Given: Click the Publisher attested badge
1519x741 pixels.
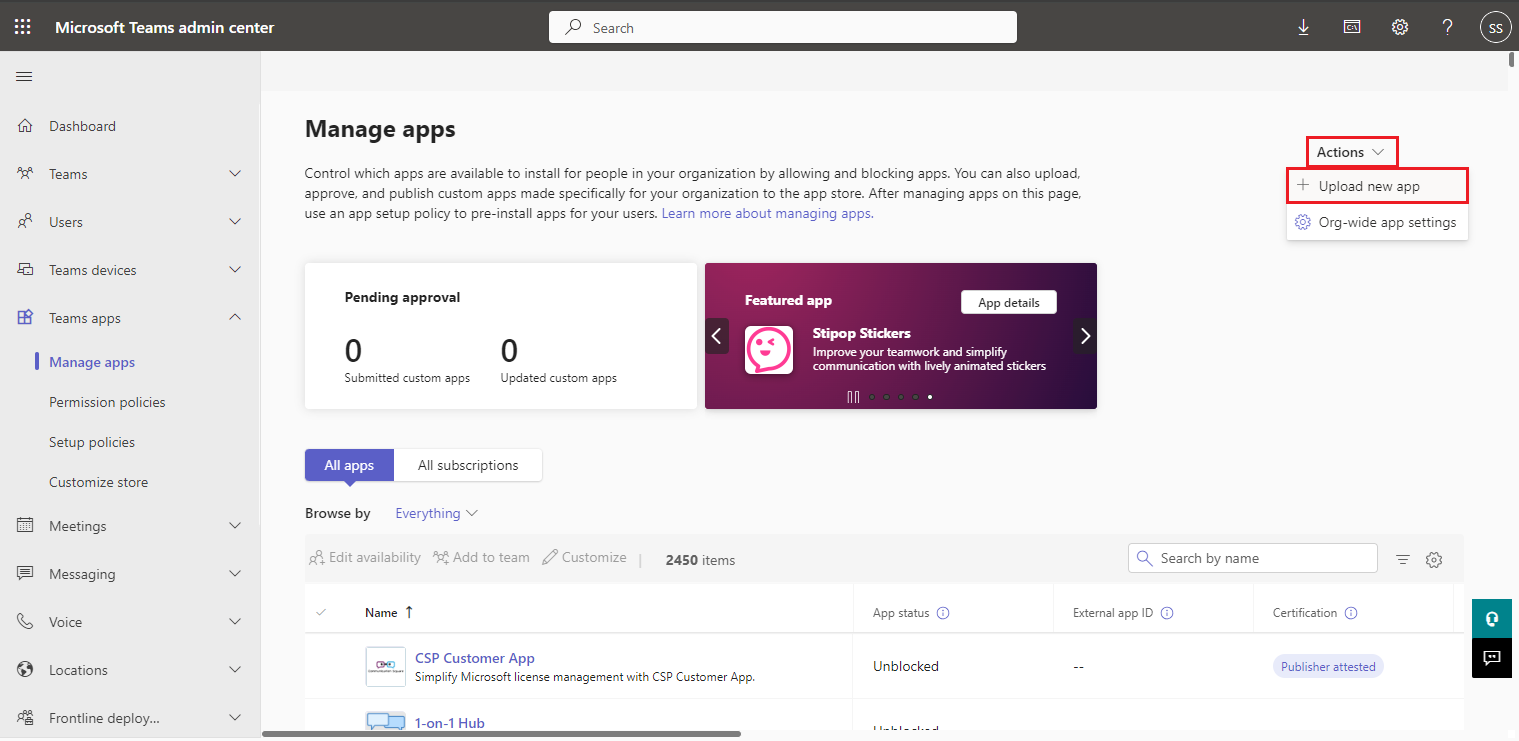Looking at the screenshot, I should tap(1328, 666).
